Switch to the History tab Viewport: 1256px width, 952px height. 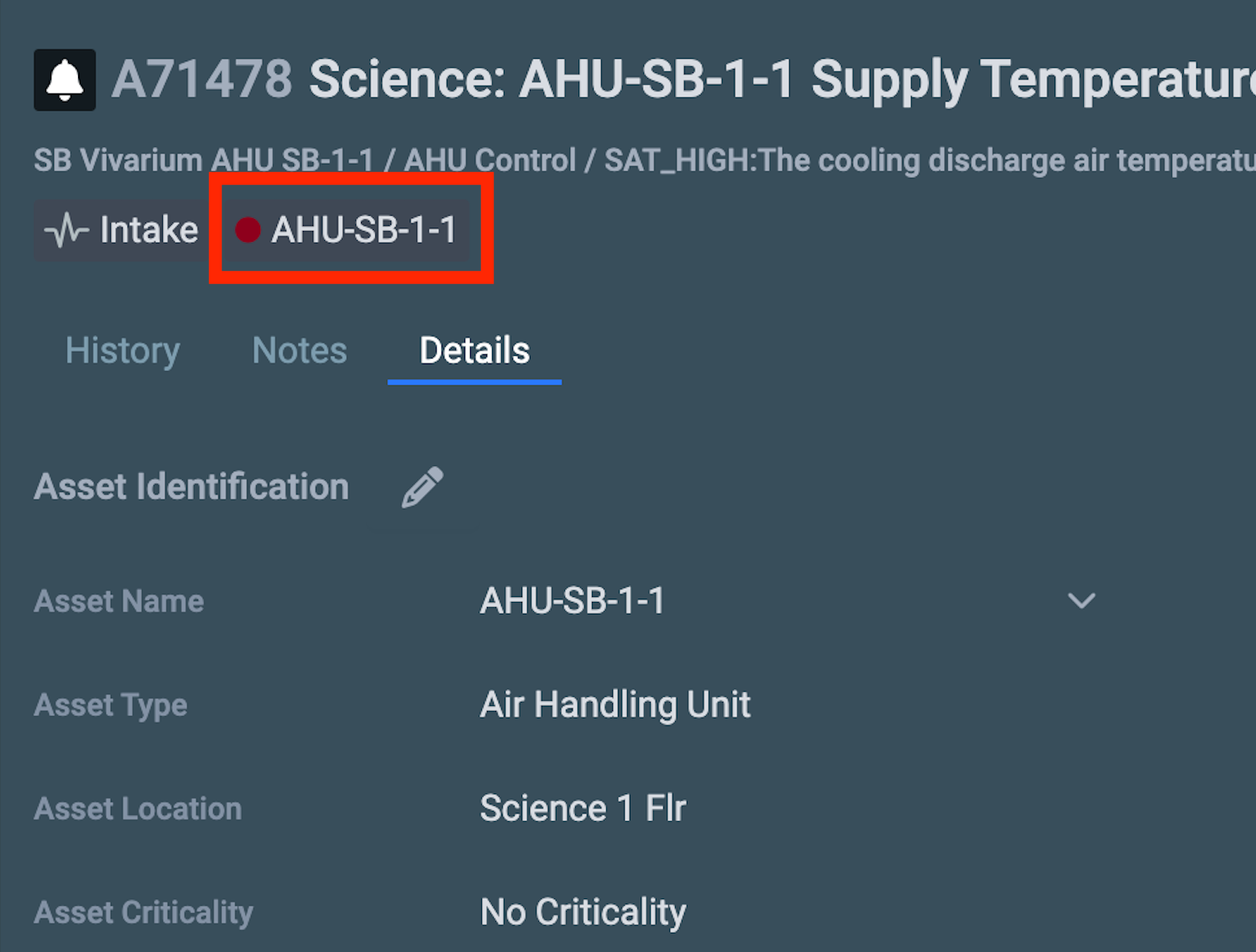click(123, 351)
